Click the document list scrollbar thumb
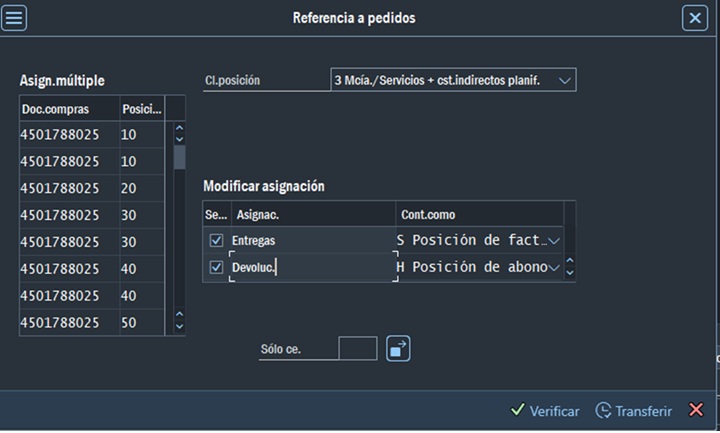720x433 pixels. point(180,157)
